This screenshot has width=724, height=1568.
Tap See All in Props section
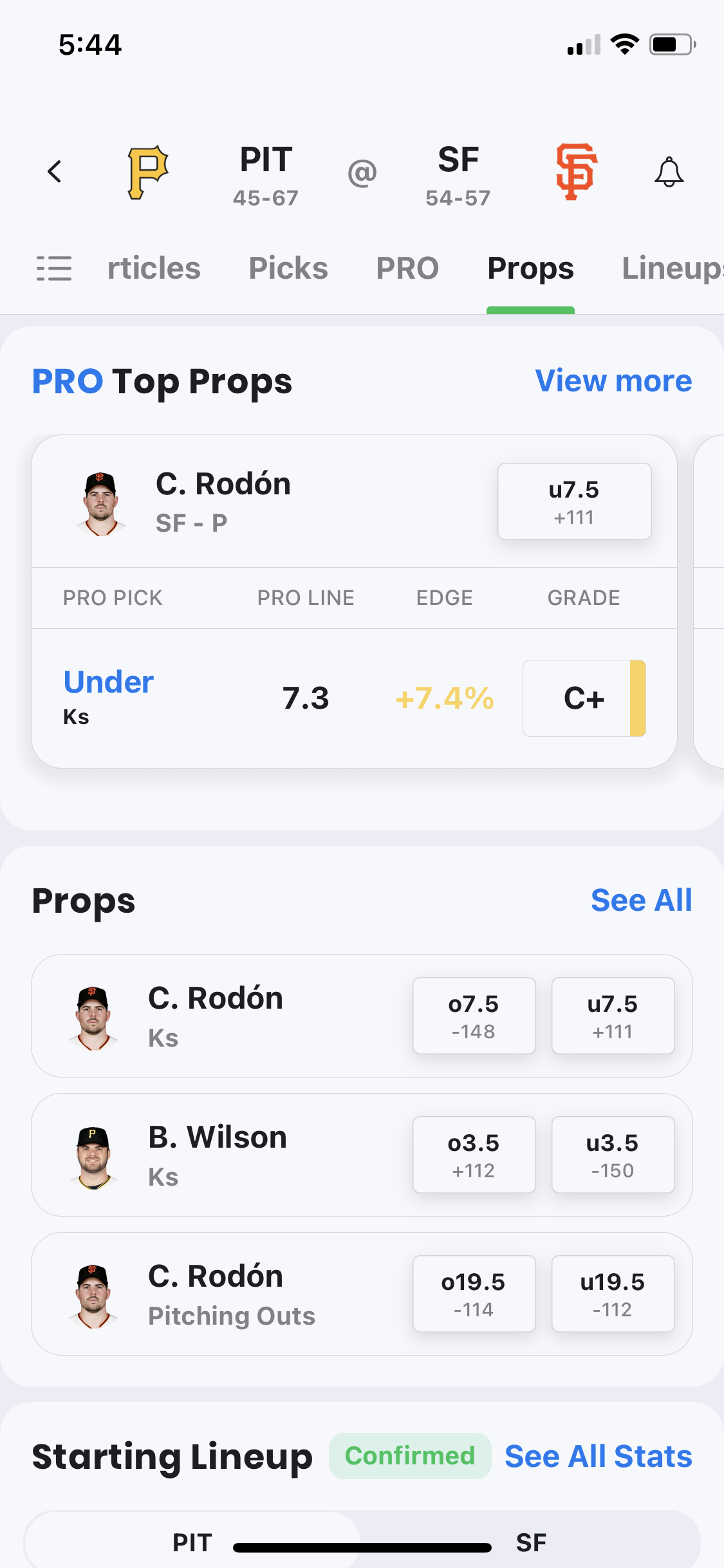[642, 900]
